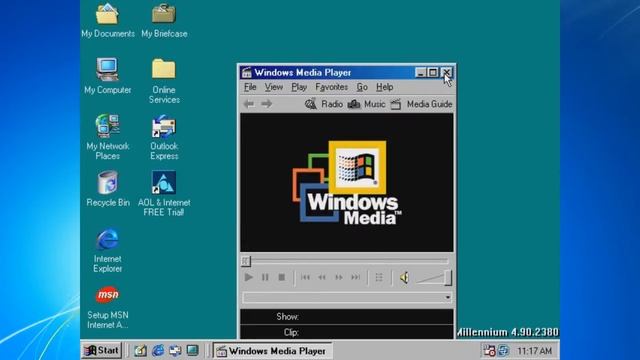Open the Help menu
The image size is (640, 360).
point(384,87)
